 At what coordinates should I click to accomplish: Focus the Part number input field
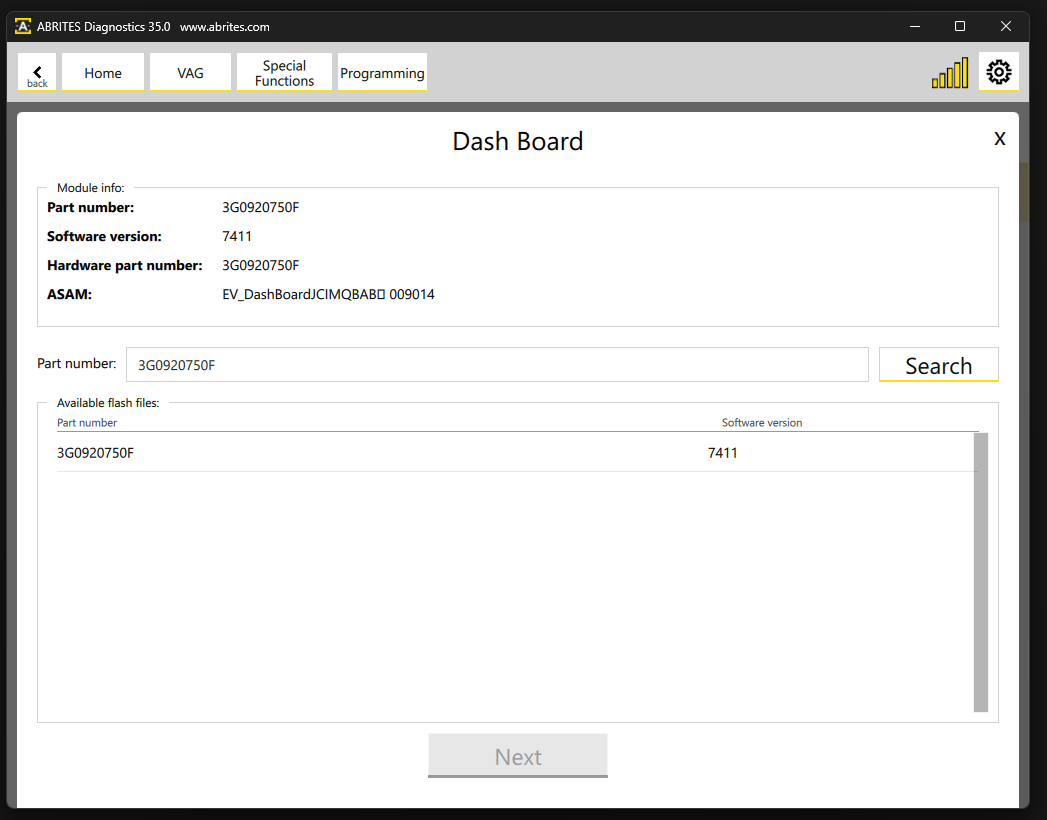pyautogui.click(x=497, y=365)
